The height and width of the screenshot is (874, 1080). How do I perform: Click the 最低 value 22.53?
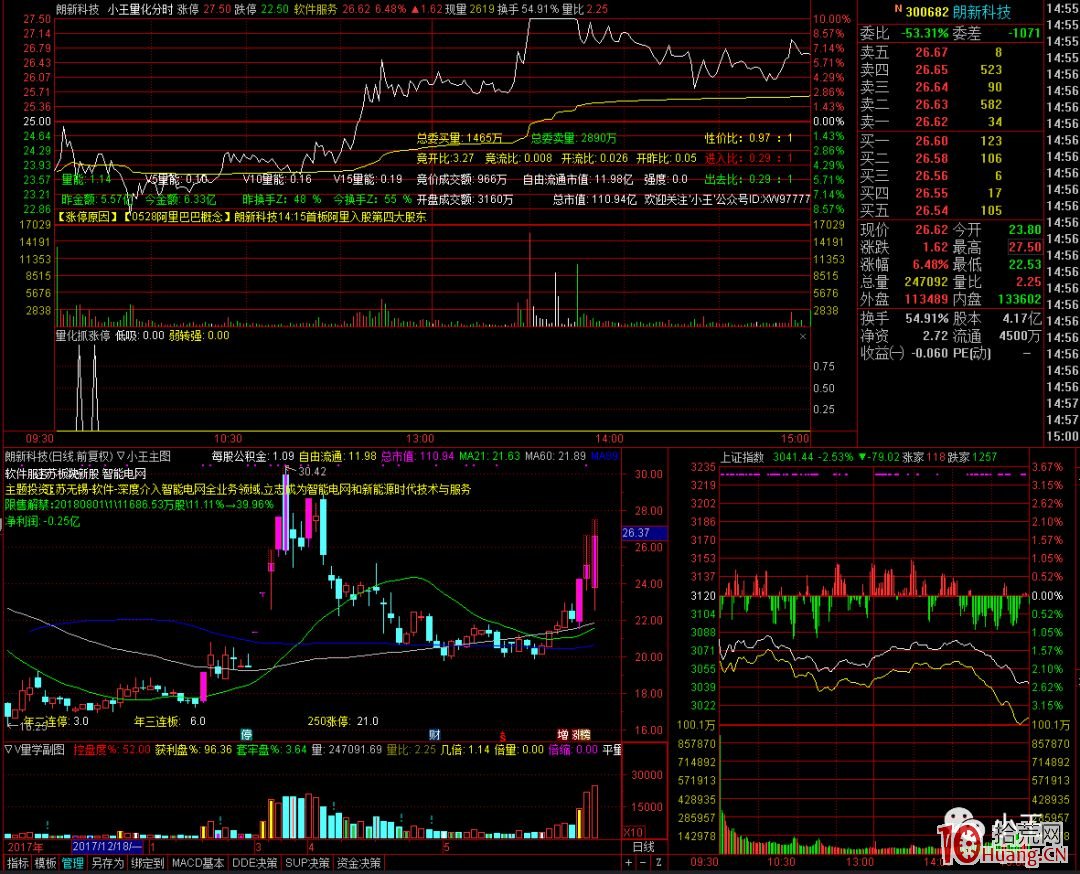[1024, 264]
